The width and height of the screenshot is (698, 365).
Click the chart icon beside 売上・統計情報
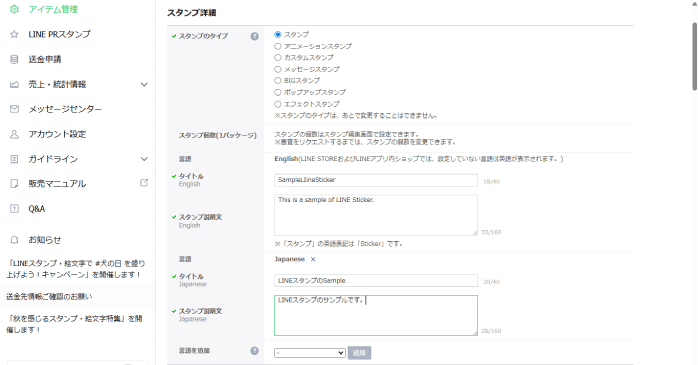click(x=14, y=84)
